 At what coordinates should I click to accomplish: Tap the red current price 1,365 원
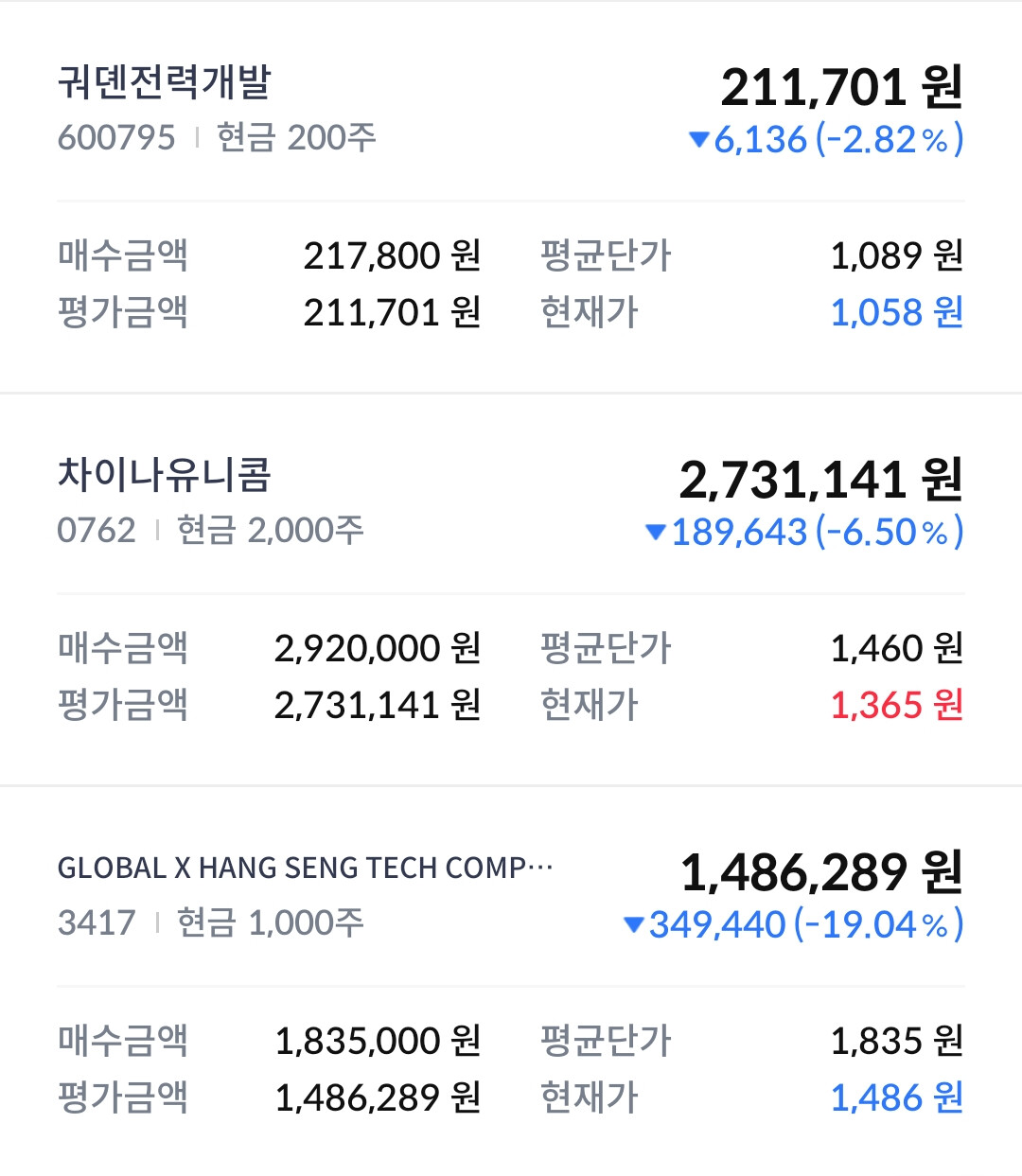click(x=896, y=706)
